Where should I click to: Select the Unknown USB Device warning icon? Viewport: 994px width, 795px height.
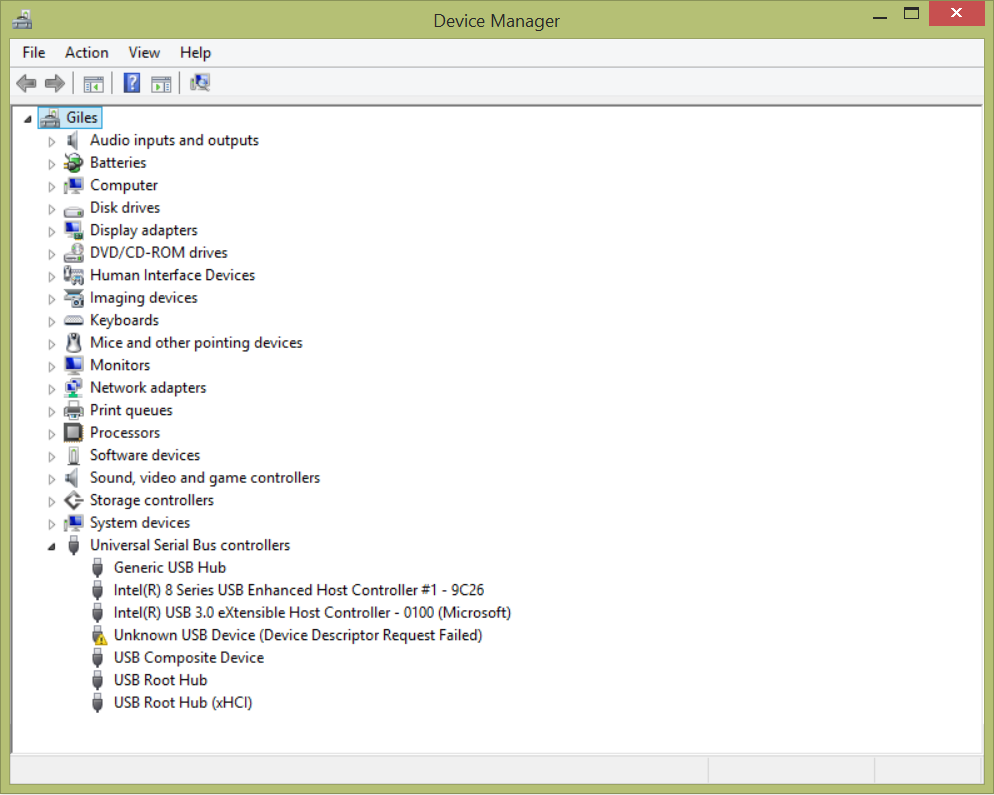[x=98, y=635]
